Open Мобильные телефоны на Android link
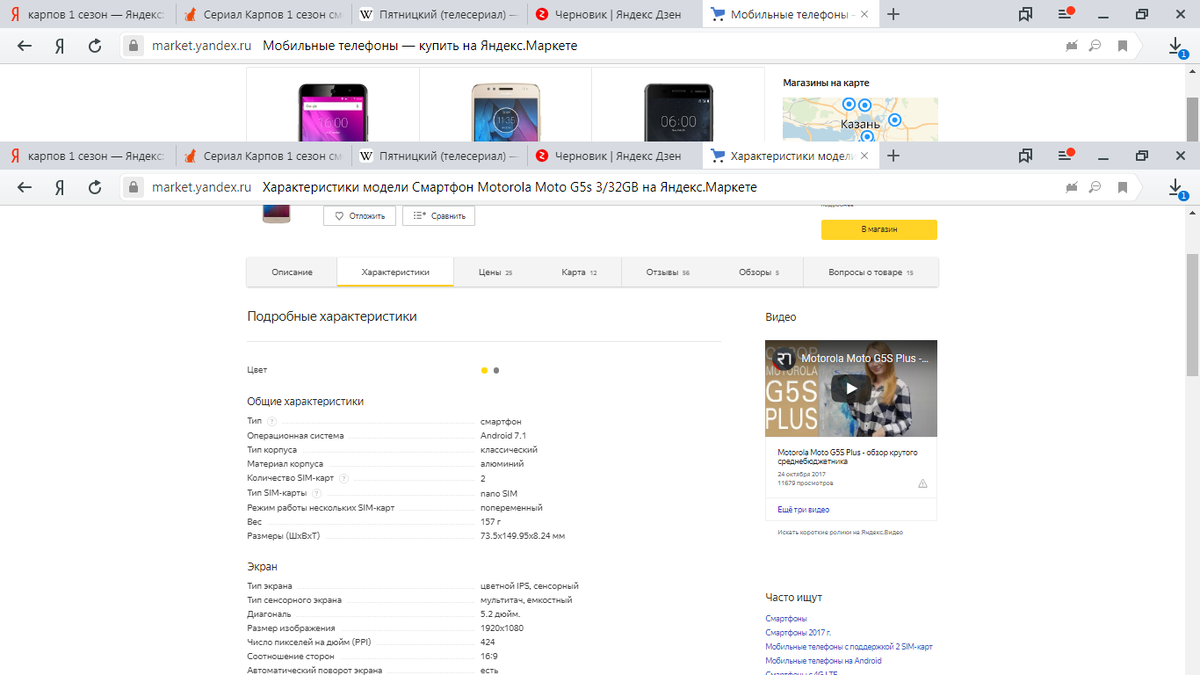Screen dimensions: 1200x675 [823, 660]
